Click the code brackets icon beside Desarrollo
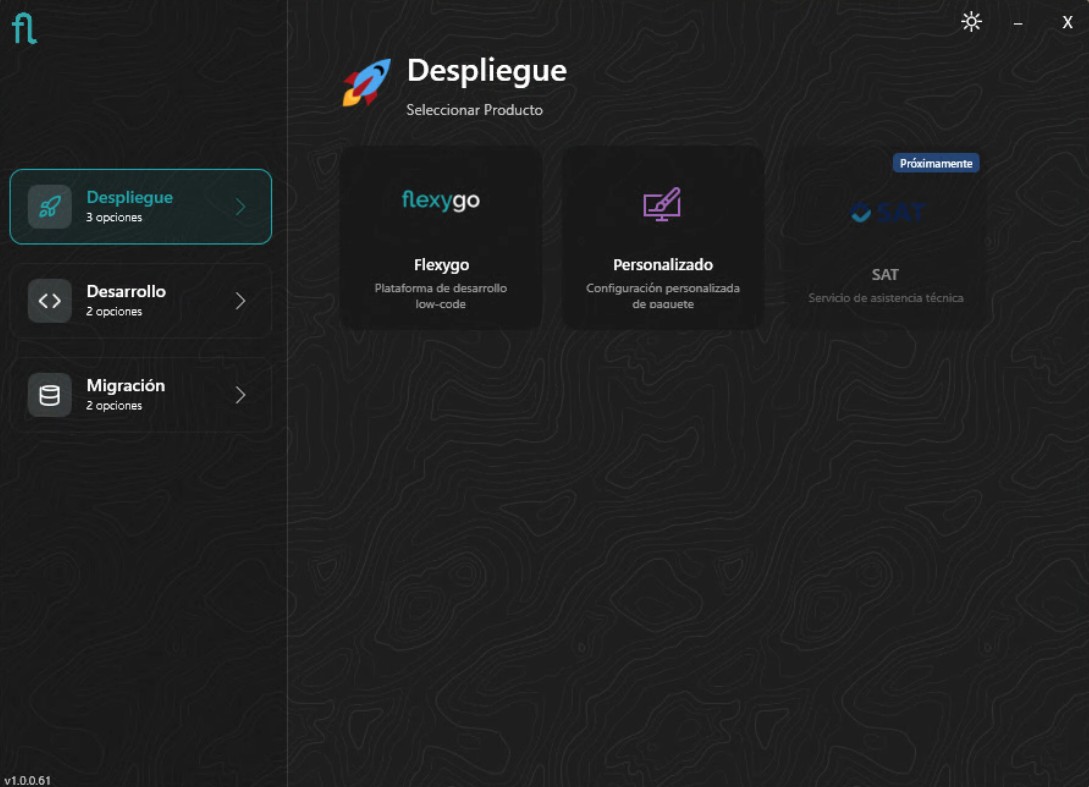Screen dimensions: 1089x787 (x=49, y=301)
